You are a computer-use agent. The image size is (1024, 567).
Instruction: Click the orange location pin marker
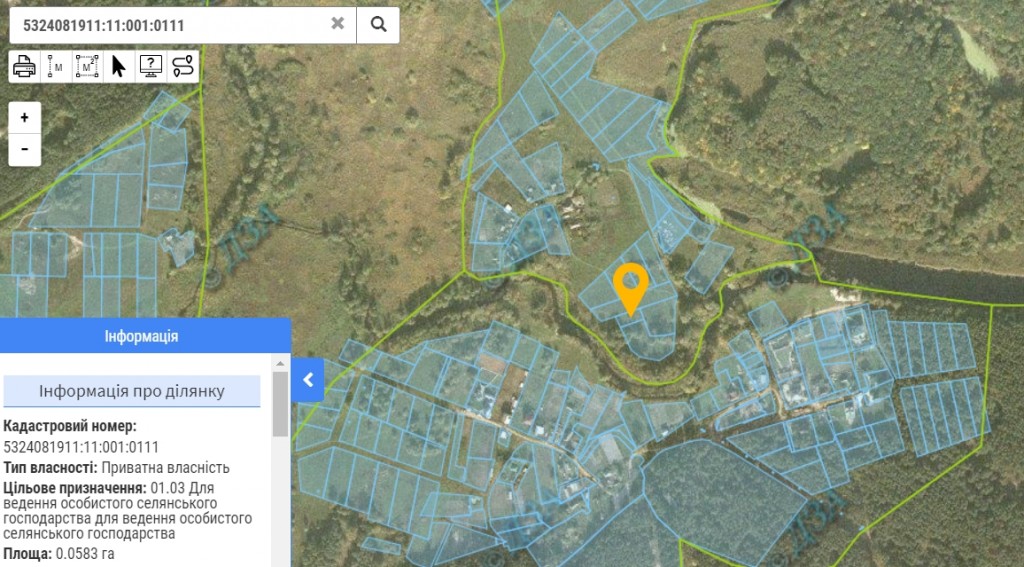(x=630, y=286)
